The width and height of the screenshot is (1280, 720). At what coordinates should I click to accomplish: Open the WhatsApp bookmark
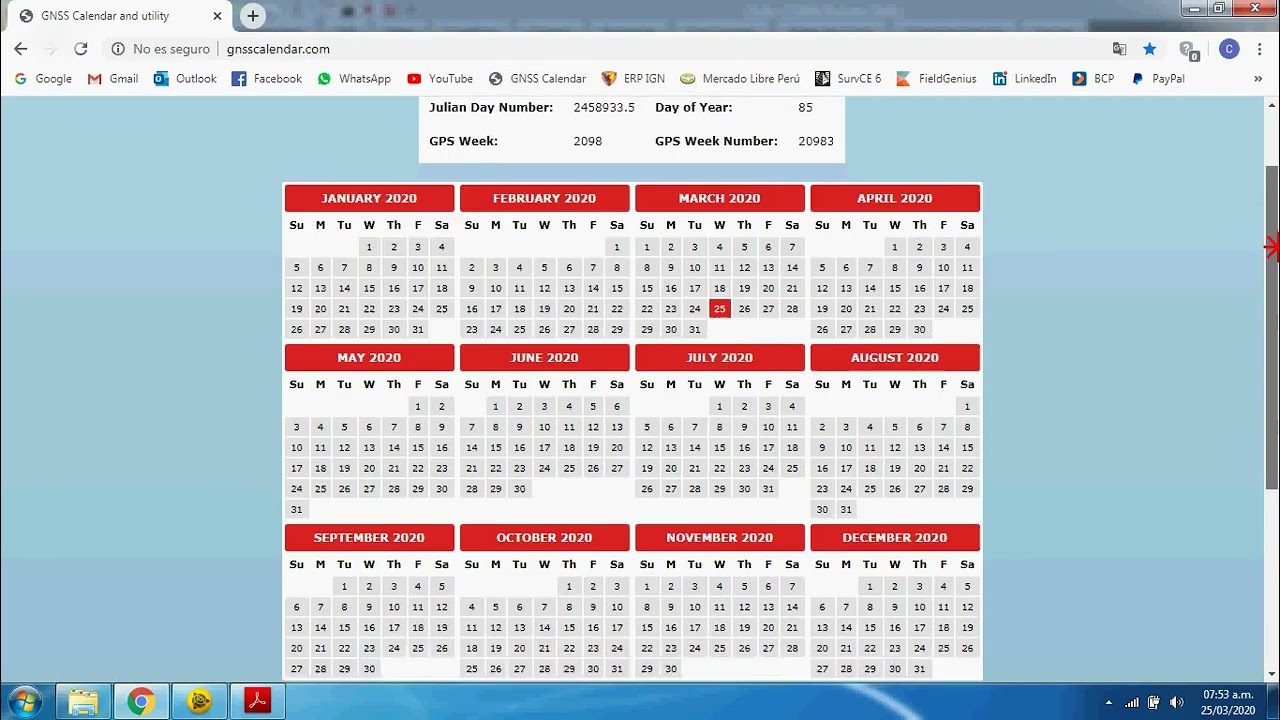point(354,78)
